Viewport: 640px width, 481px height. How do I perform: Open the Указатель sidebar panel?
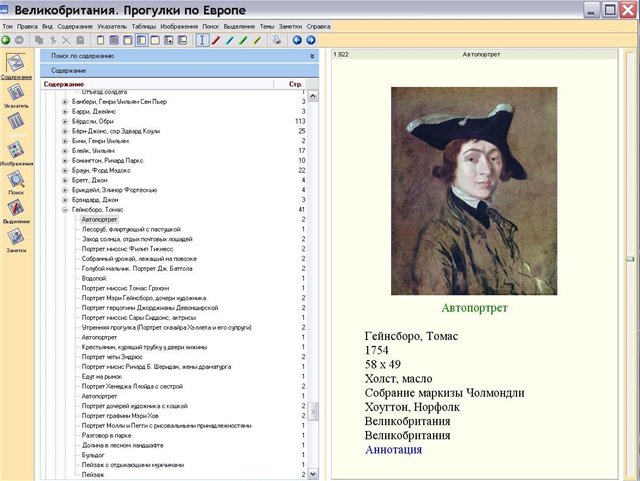point(16,95)
